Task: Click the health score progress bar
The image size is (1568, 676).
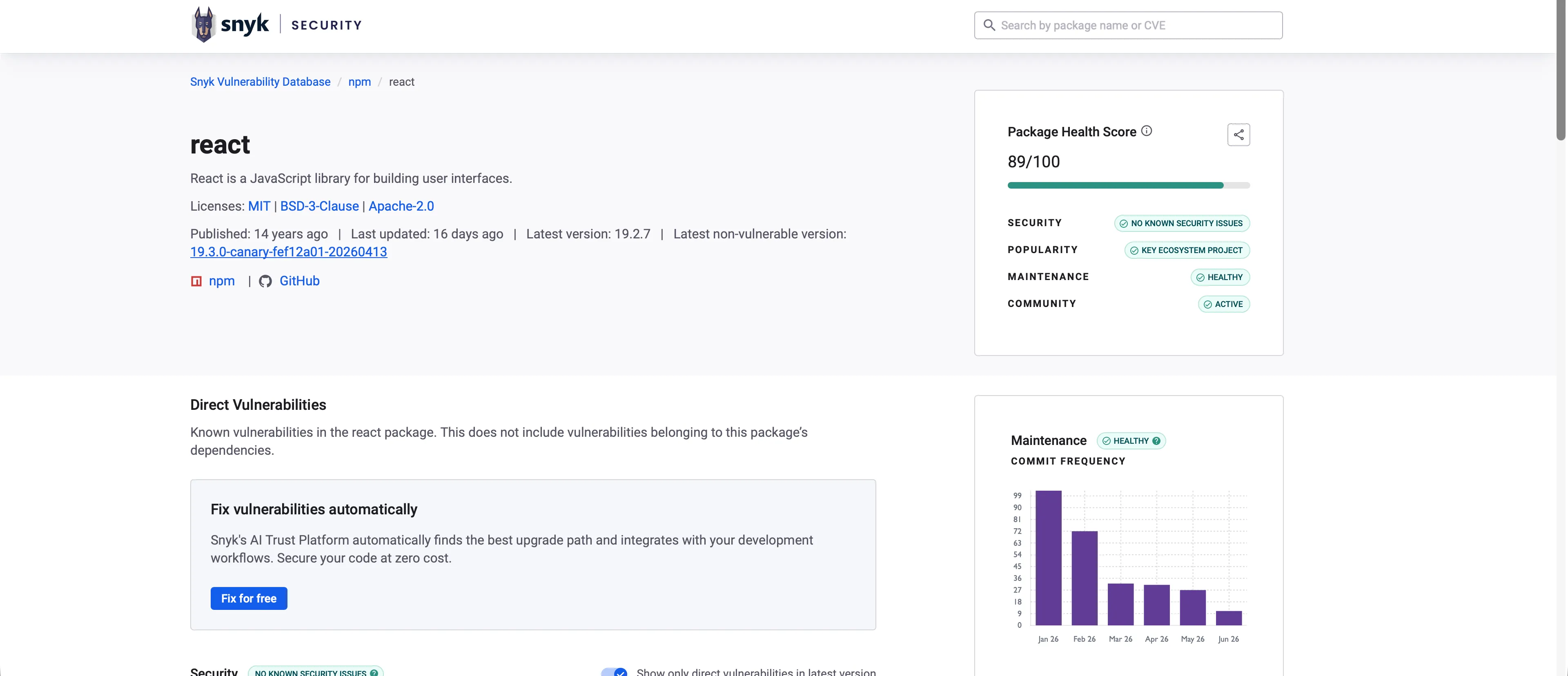Action: click(x=1128, y=185)
